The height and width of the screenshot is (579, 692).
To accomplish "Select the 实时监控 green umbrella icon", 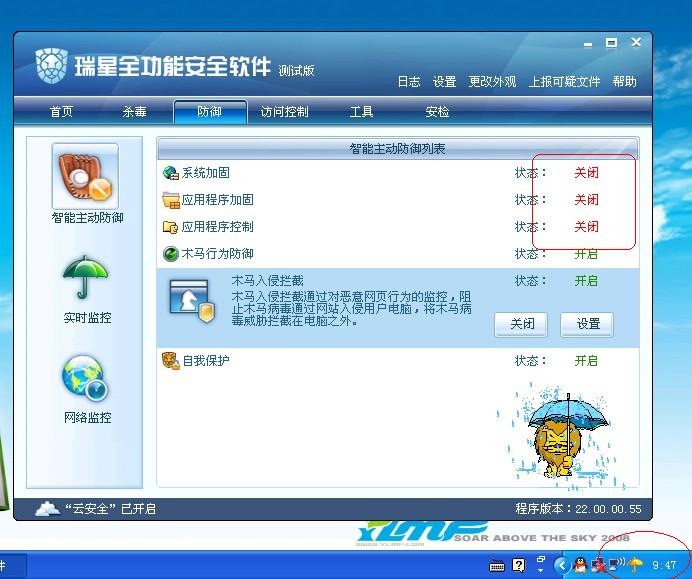I will click(x=85, y=277).
